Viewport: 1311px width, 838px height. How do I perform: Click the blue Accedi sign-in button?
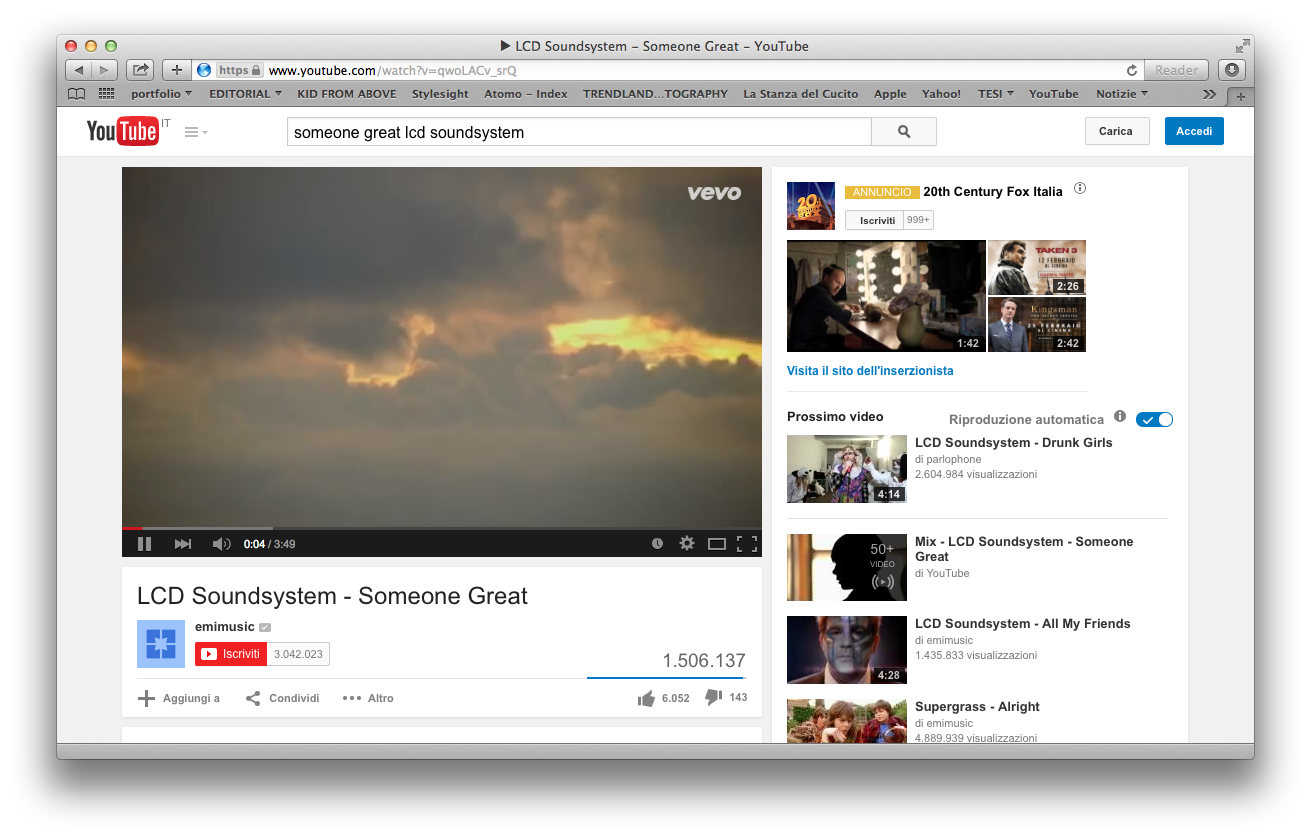(1193, 131)
